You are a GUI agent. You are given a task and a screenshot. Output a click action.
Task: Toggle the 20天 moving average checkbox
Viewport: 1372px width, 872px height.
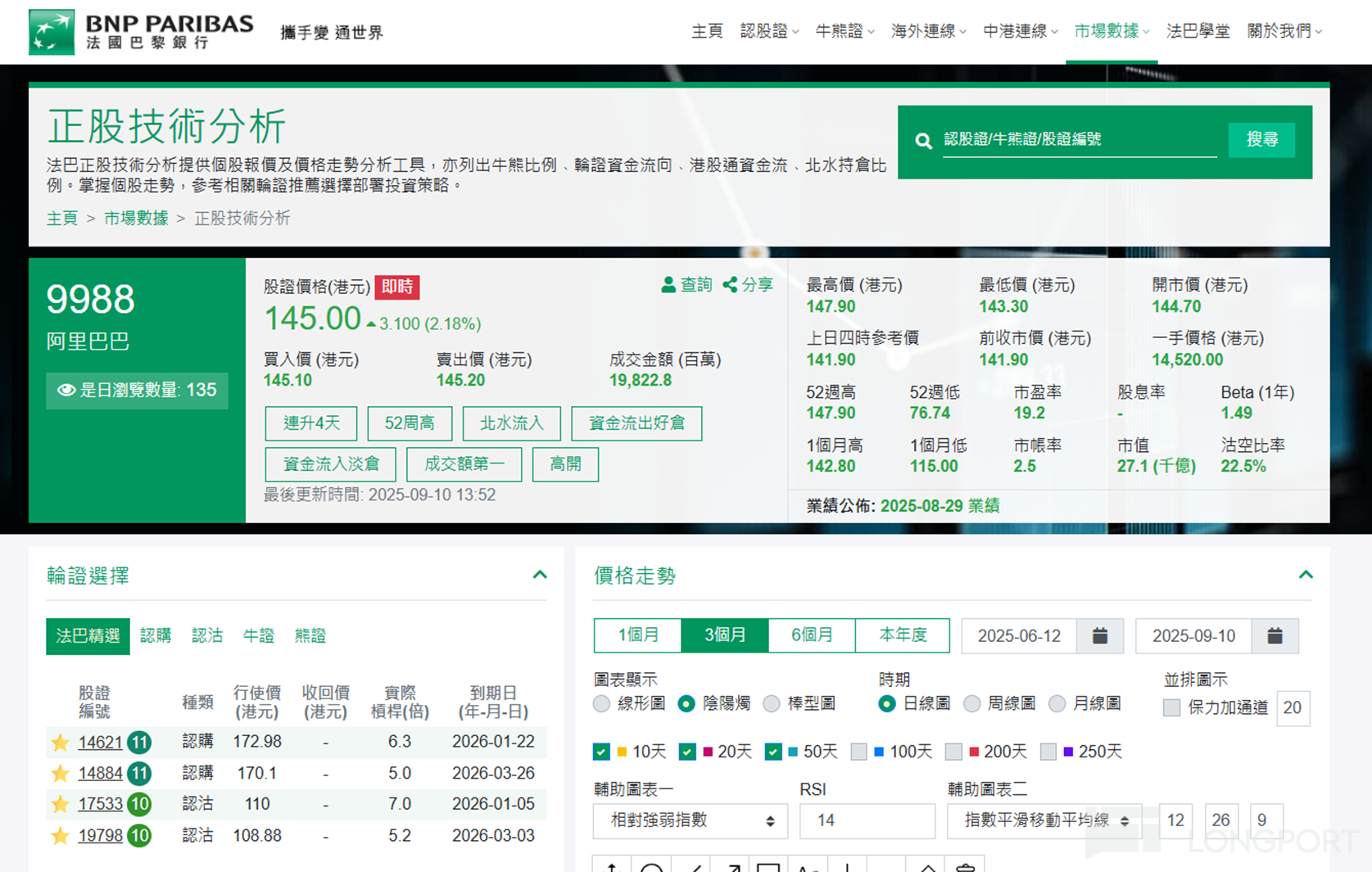[687, 752]
